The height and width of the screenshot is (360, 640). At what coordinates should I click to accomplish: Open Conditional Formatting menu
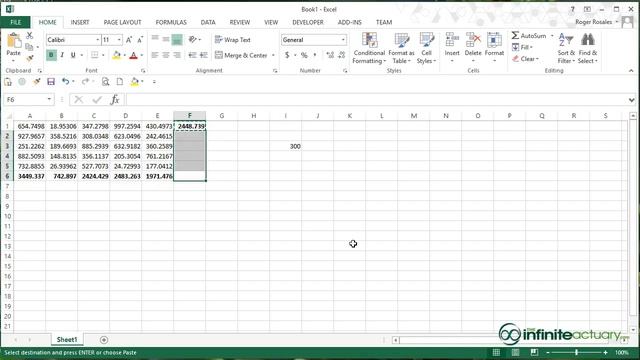click(369, 48)
